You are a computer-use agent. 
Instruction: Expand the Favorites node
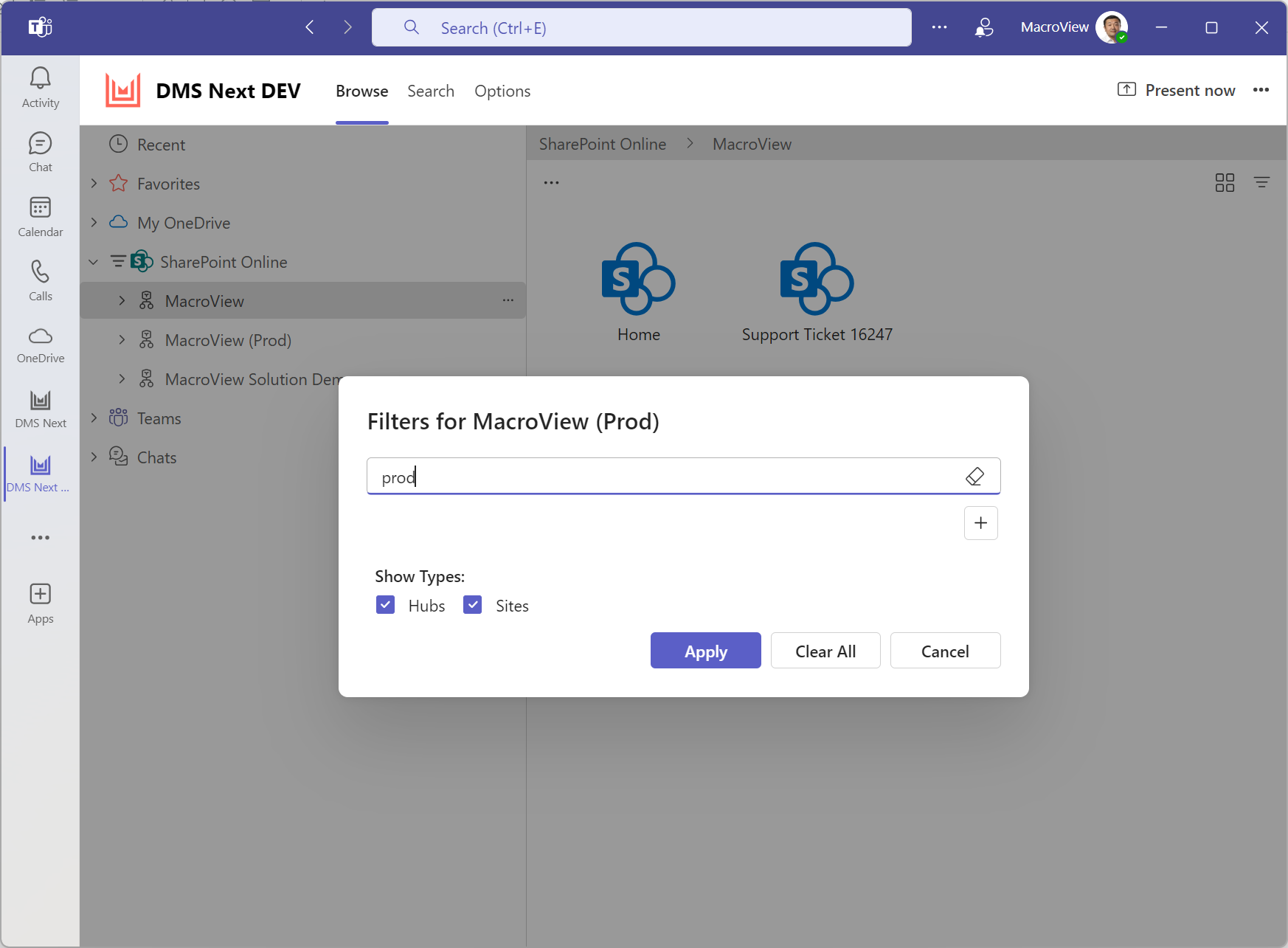click(94, 183)
